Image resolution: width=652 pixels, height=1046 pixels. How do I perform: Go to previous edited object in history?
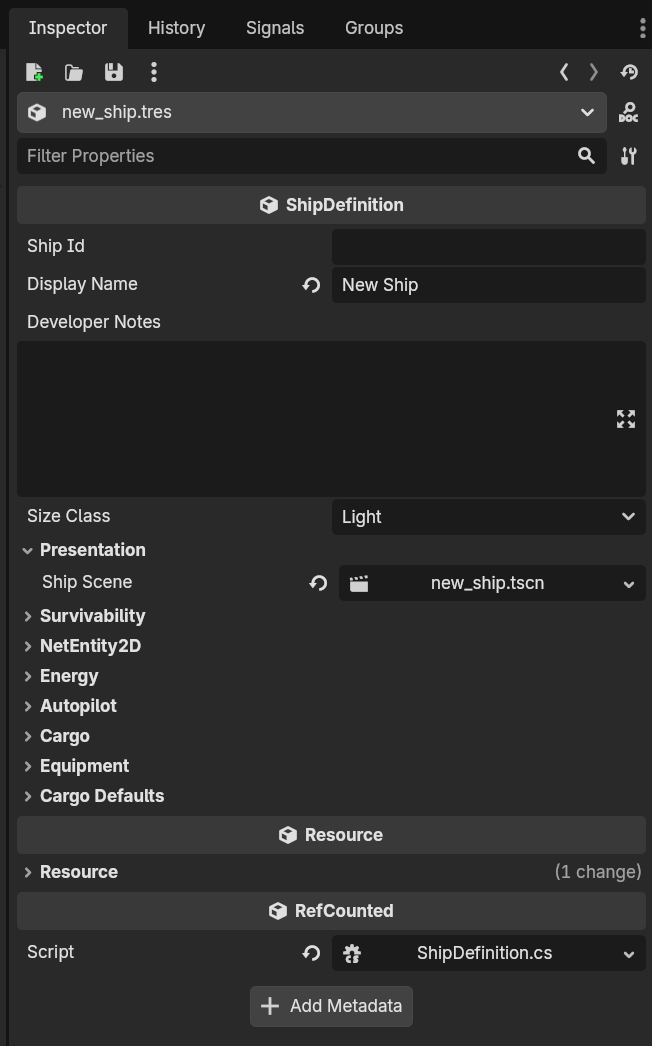[x=564, y=72]
